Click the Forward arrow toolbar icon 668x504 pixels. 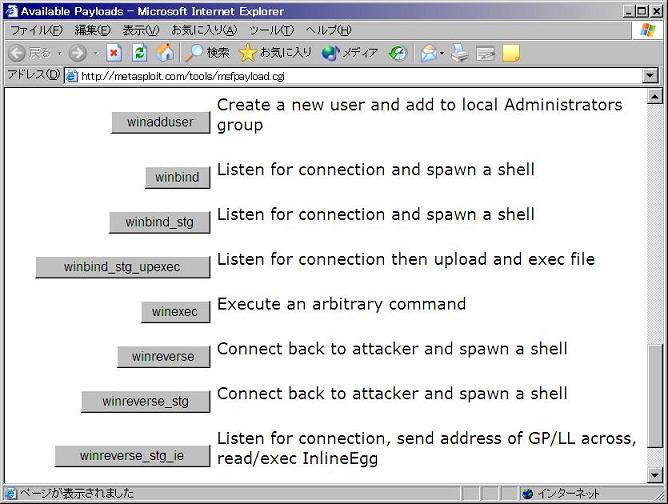[78, 53]
